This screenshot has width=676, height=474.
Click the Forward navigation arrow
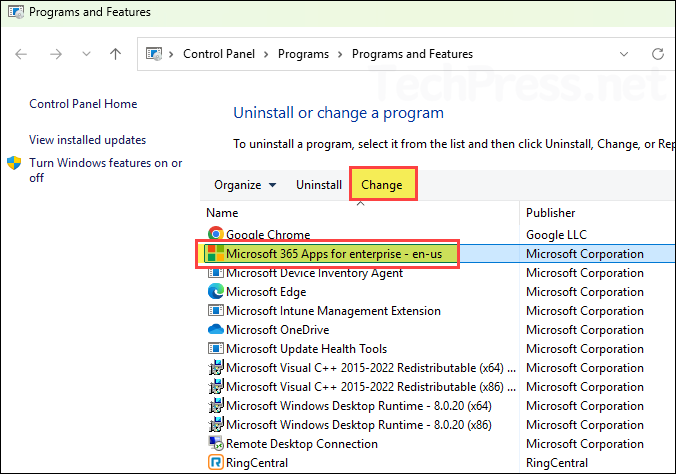click(56, 54)
